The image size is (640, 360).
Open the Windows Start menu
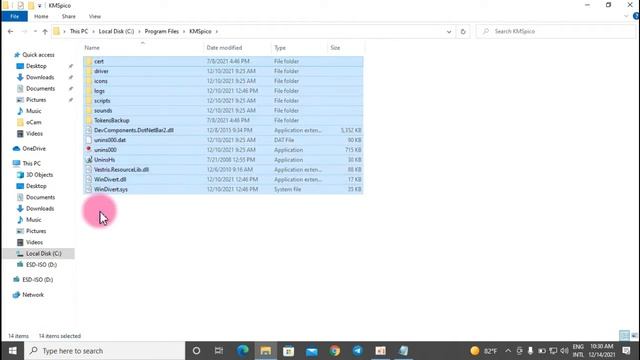click(x=12, y=351)
